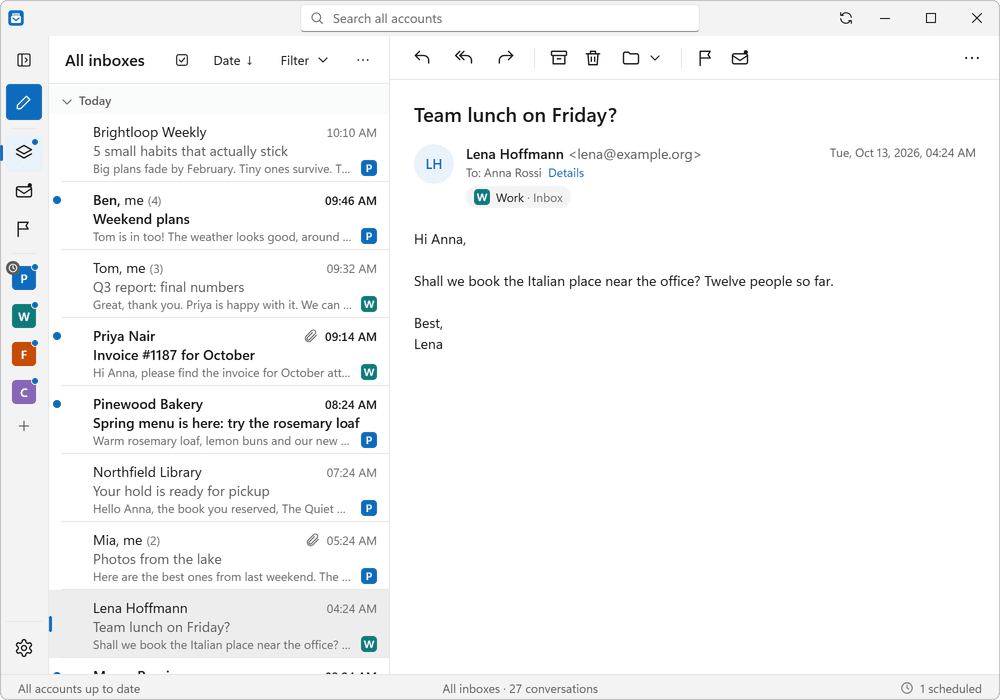The height and width of the screenshot is (700, 1000).
Task: Click attachment paperclip on Priya Nair email
Action: 310,336
